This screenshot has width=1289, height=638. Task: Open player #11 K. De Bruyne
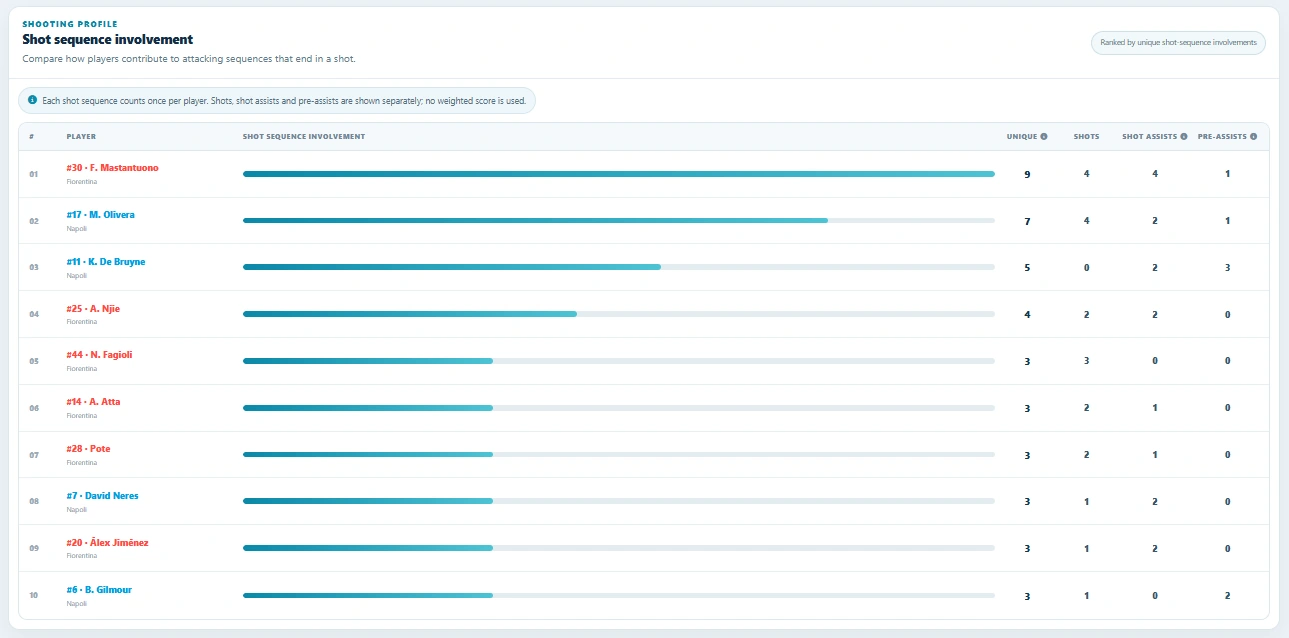[x=106, y=262]
